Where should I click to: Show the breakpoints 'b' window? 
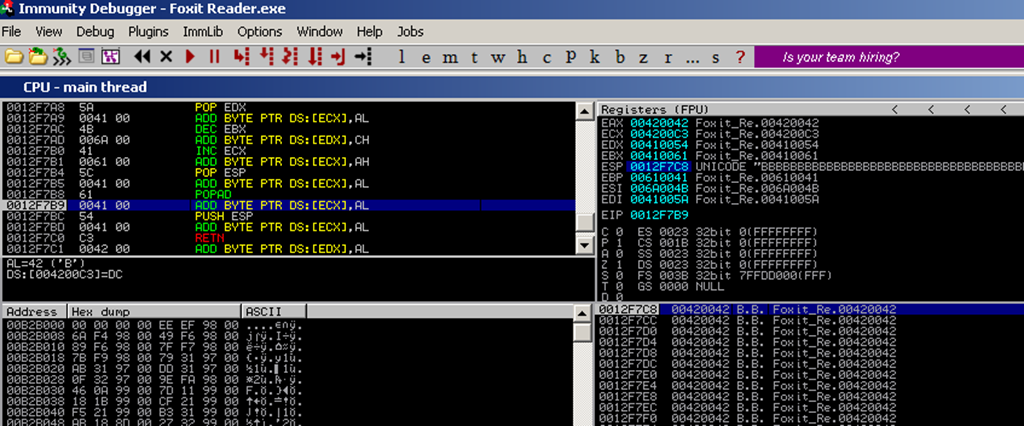[x=618, y=57]
